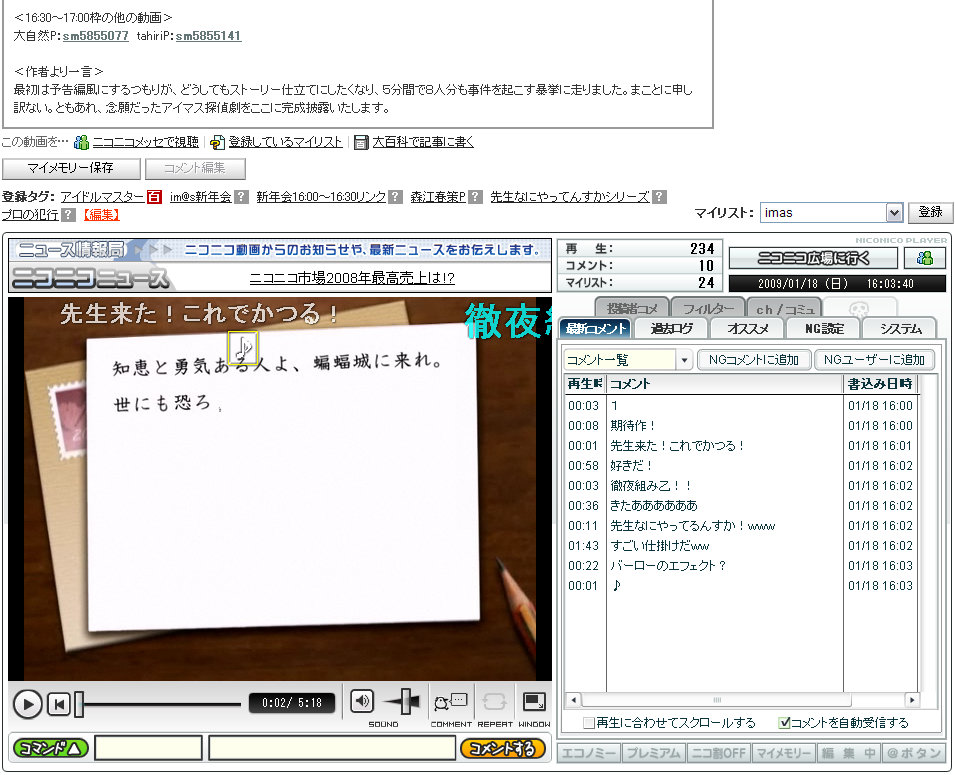Toggle the REPEAT loop icon
Image resolution: width=955 pixels, height=775 pixels.
(494, 702)
